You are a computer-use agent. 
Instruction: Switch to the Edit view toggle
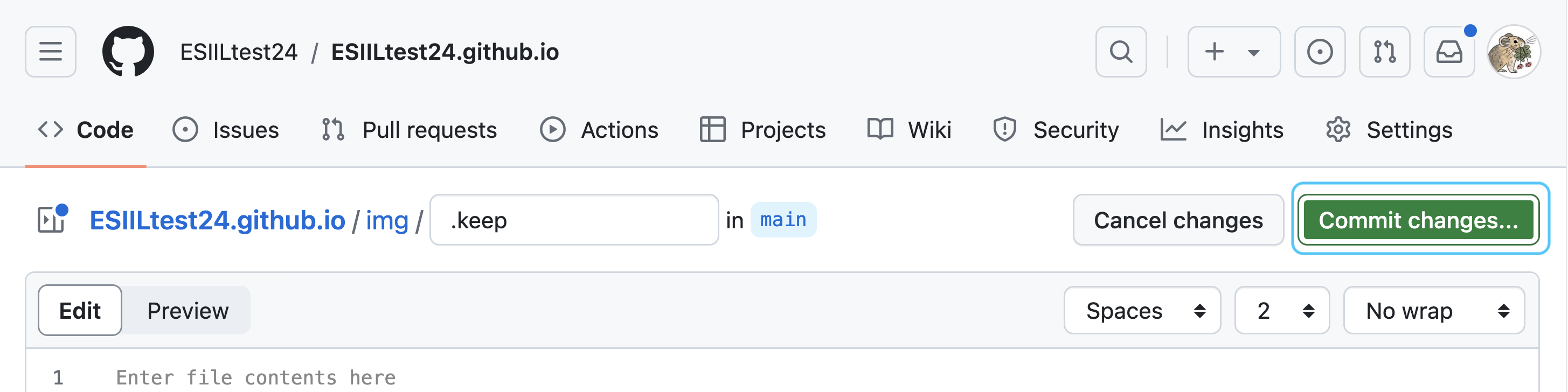point(80,311)
